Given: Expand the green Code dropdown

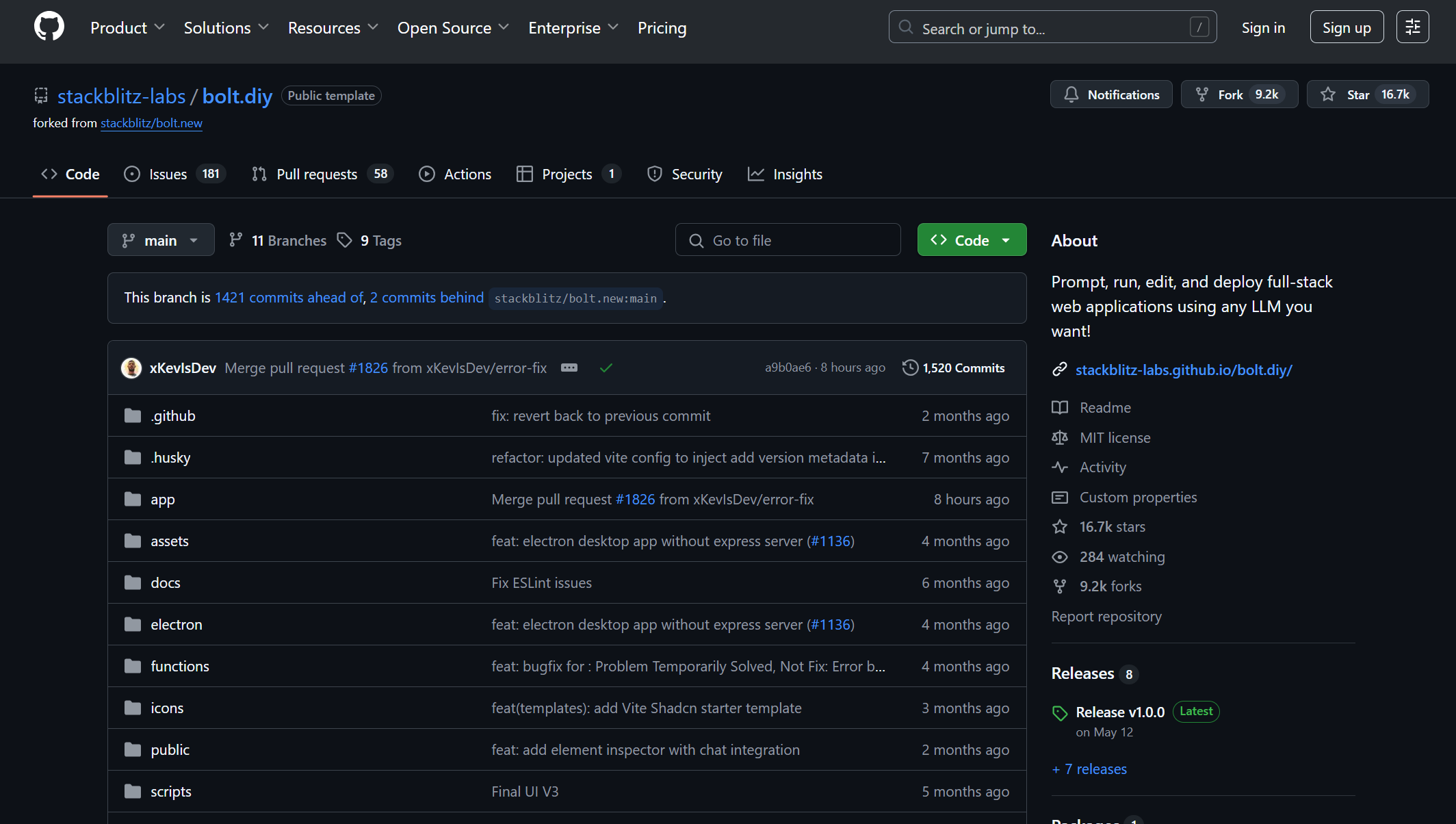Looking at the screenshot, I should pos(971,240).
